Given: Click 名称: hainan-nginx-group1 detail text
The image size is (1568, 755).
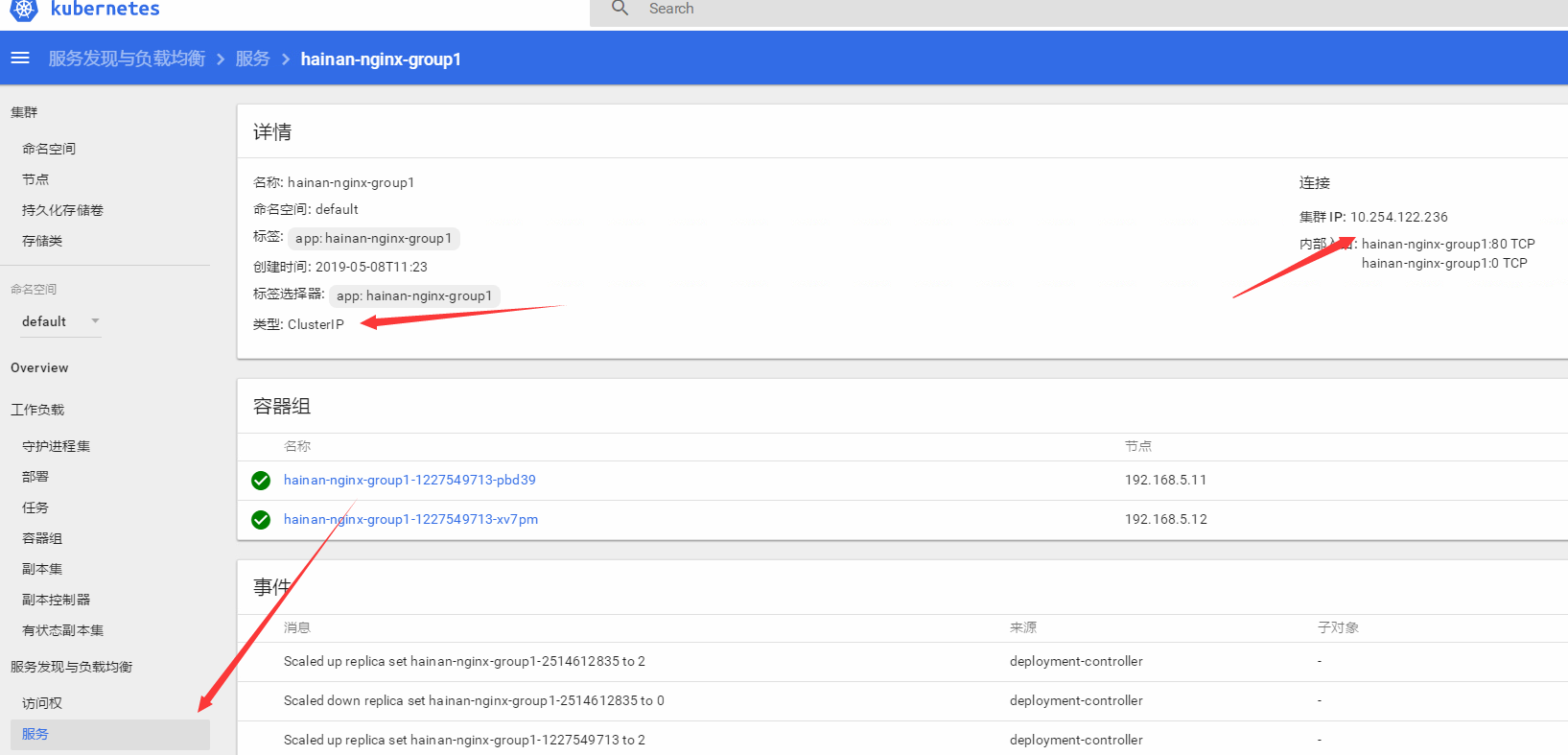Looking at the screenshot, I should [x=334, y=182].
